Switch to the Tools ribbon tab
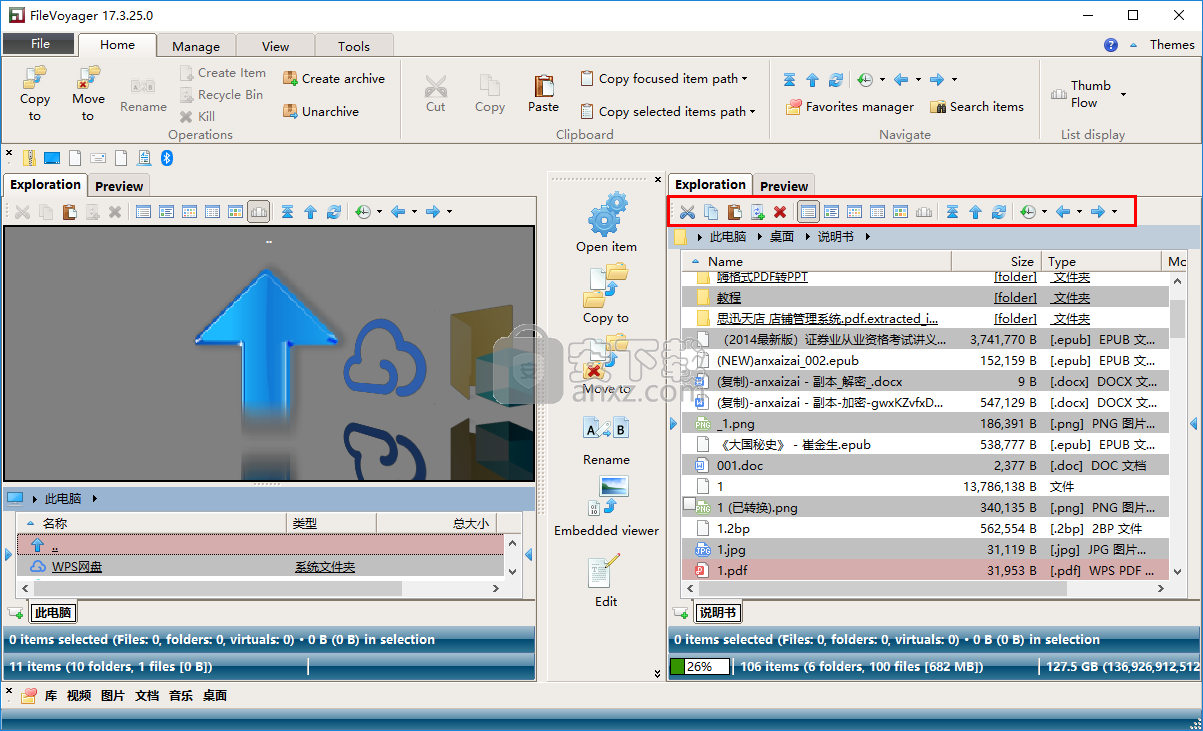This screenshot has height=731, width=1203. click(354, 46)
